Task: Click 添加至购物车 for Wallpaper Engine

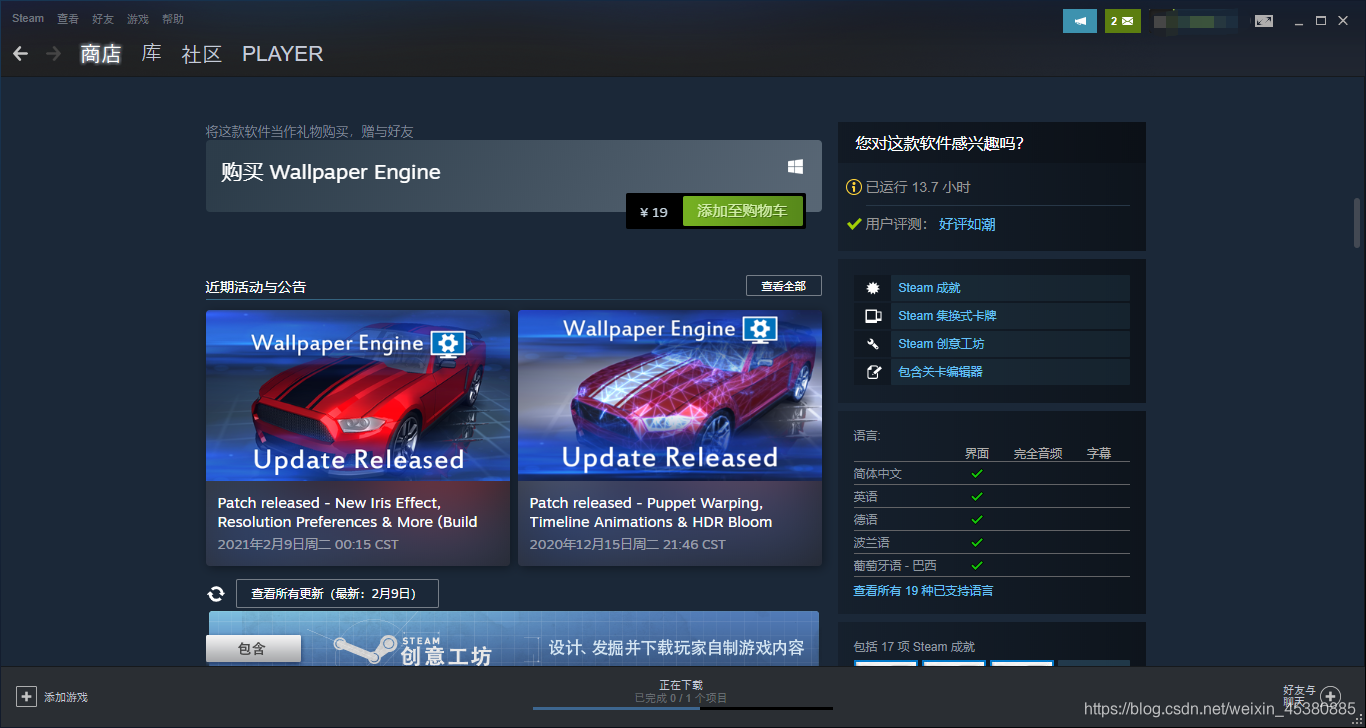Action: click(x=743, y=211)
